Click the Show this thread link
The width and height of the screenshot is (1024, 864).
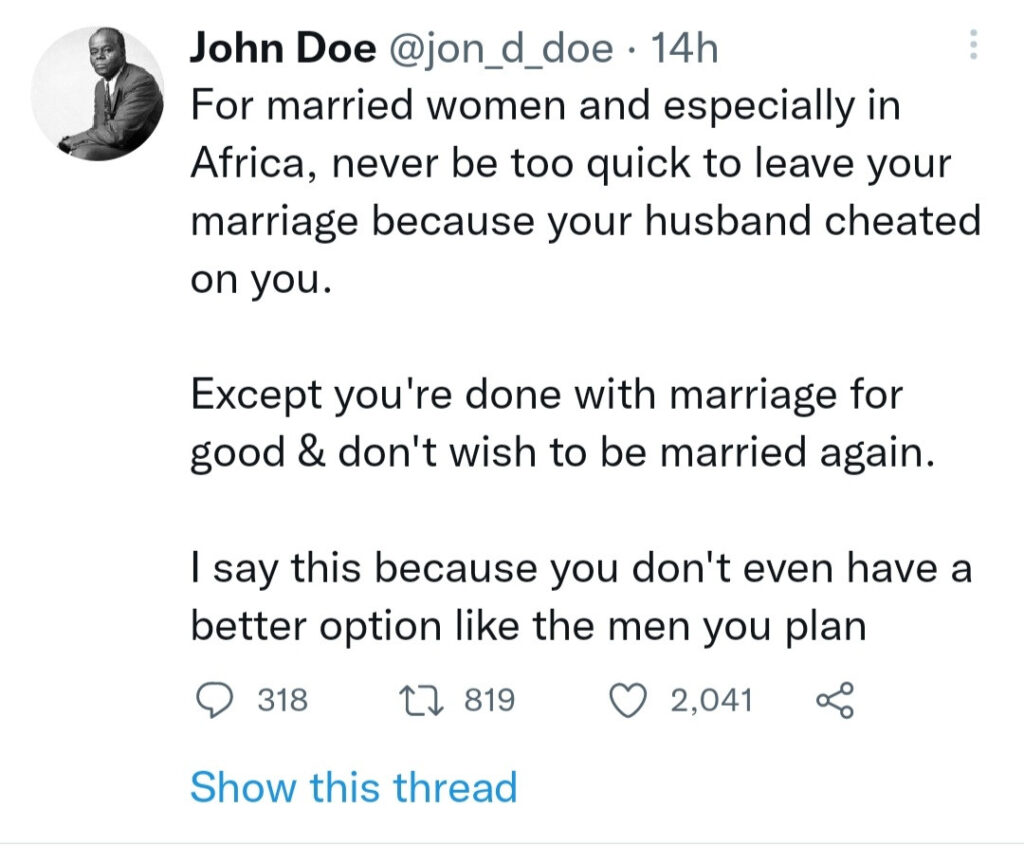353,787
